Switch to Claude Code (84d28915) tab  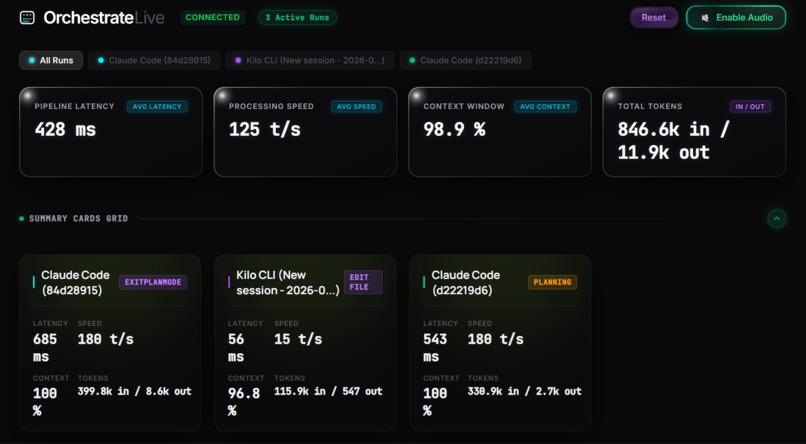(x=154, y=60)
